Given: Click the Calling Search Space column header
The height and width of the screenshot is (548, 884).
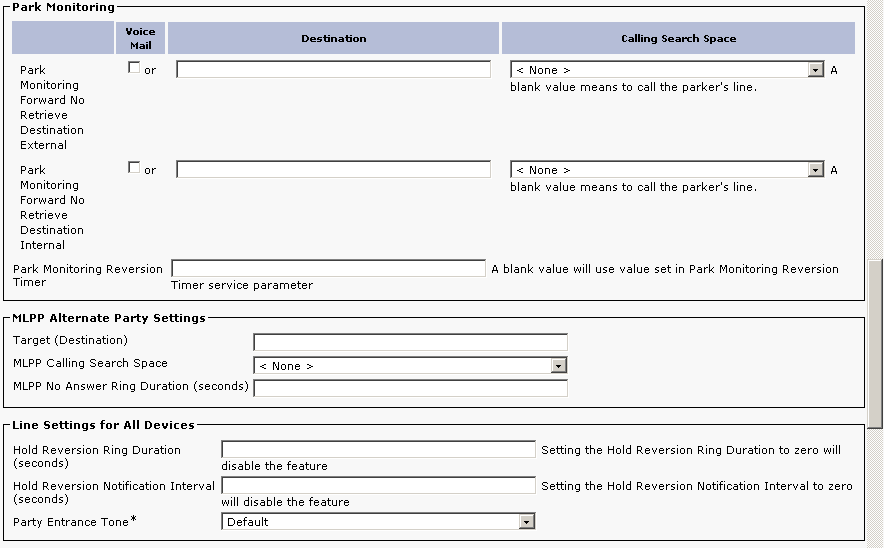Looking at the screenshot, I should pos(678,39).
